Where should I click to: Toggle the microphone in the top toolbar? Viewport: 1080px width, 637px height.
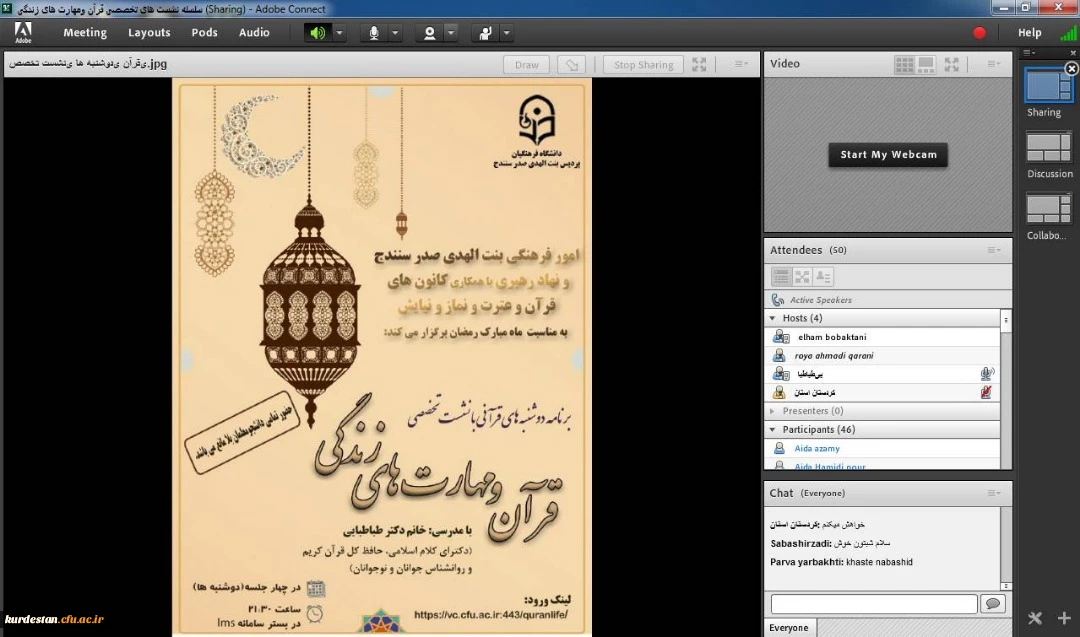pyautogui.click(x=374, y=33)
